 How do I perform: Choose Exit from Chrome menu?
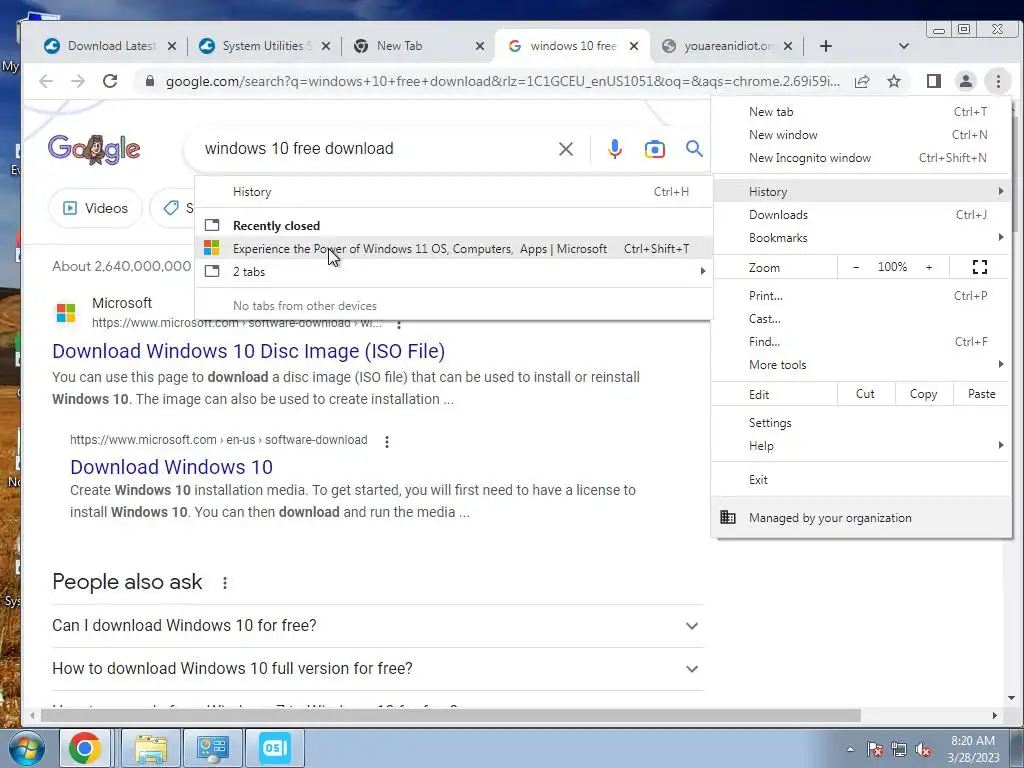pyautogui.click(x=861, y=479)
